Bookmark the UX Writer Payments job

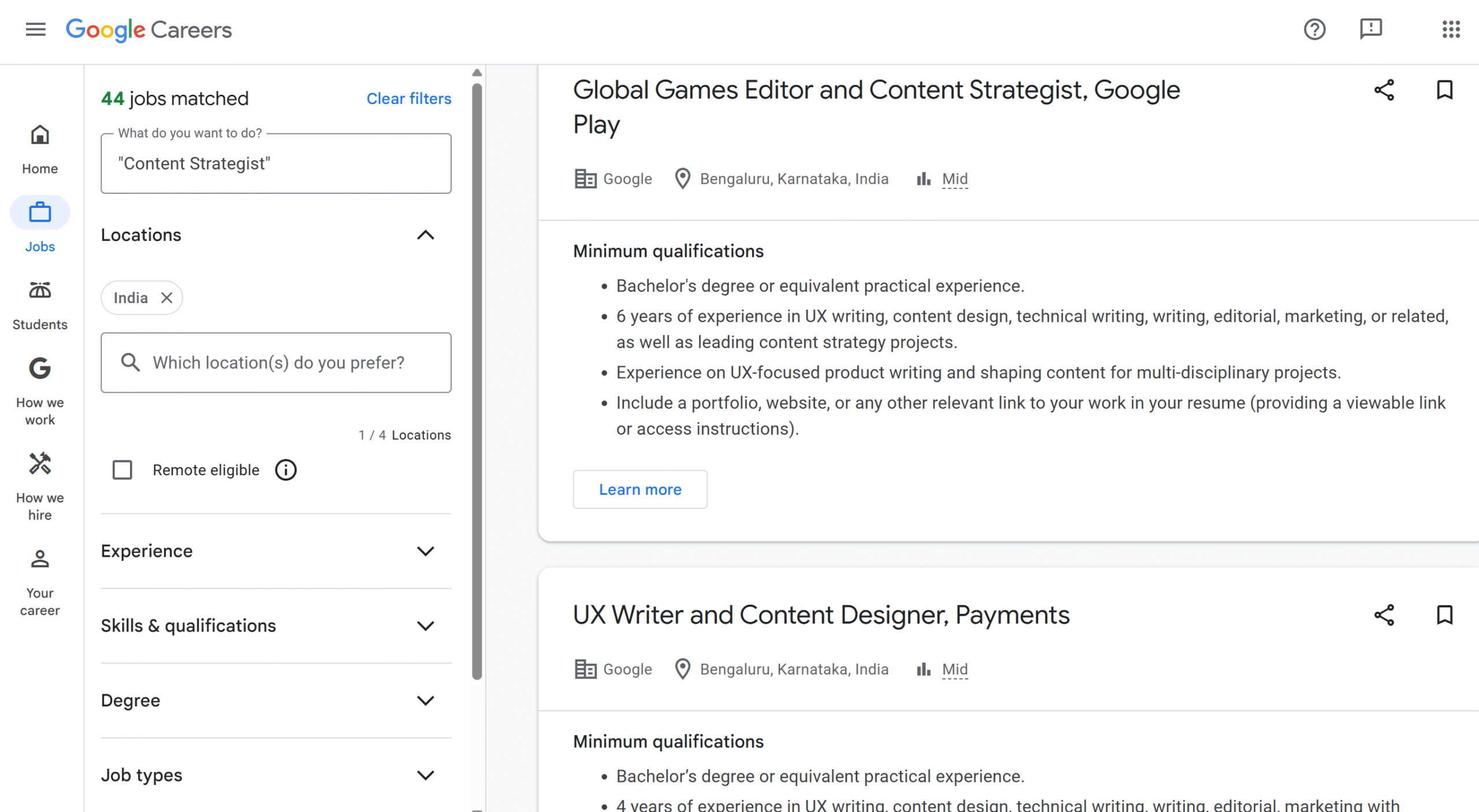1444,614
